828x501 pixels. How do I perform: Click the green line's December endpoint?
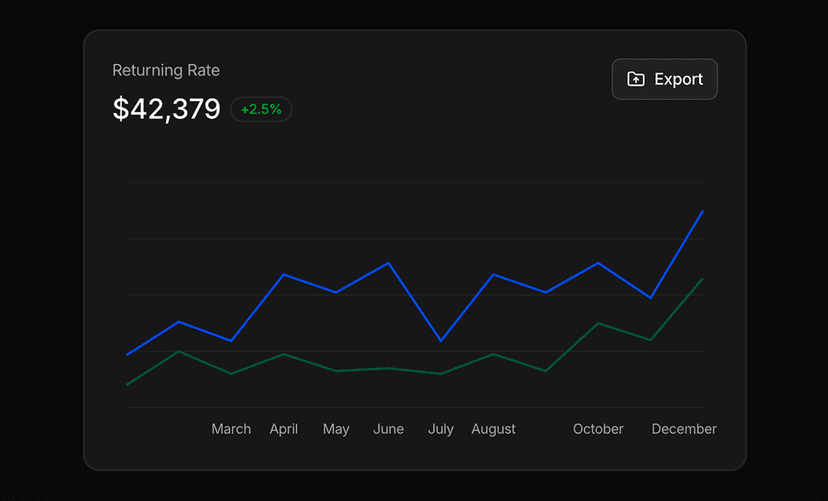pos(703,279)
